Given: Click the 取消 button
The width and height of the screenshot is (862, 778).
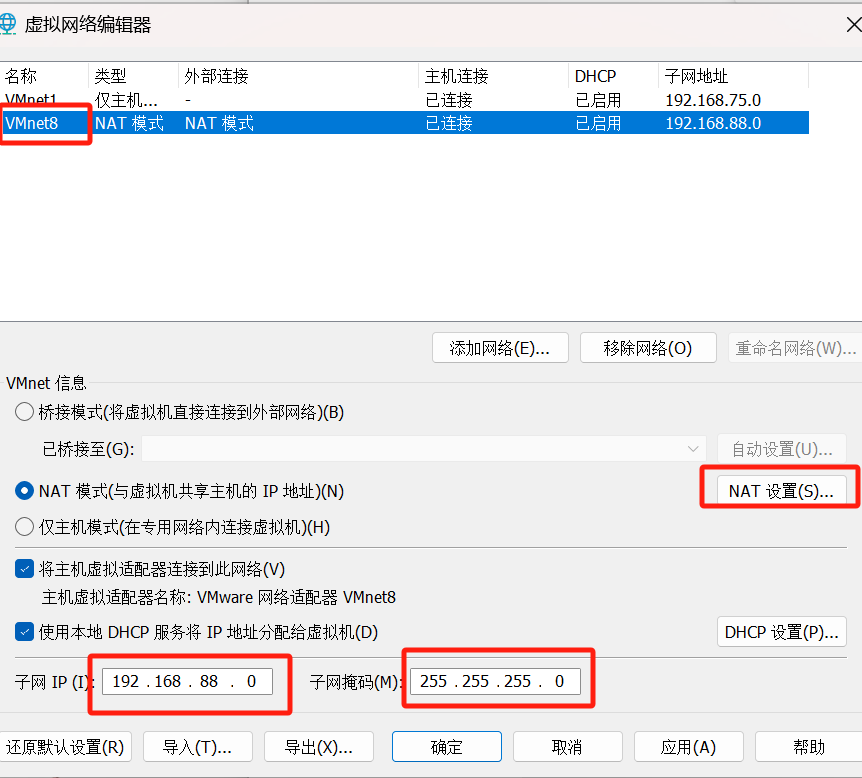Looking at the screenshot, I should coord(567,747).
